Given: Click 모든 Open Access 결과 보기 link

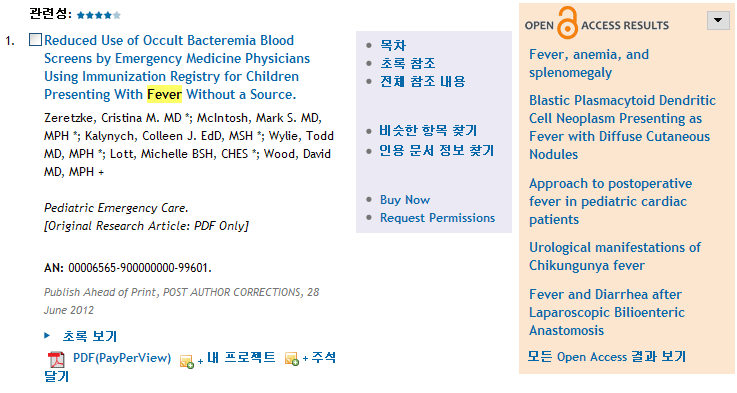Looking at the screenshot, I should point(606,356).
